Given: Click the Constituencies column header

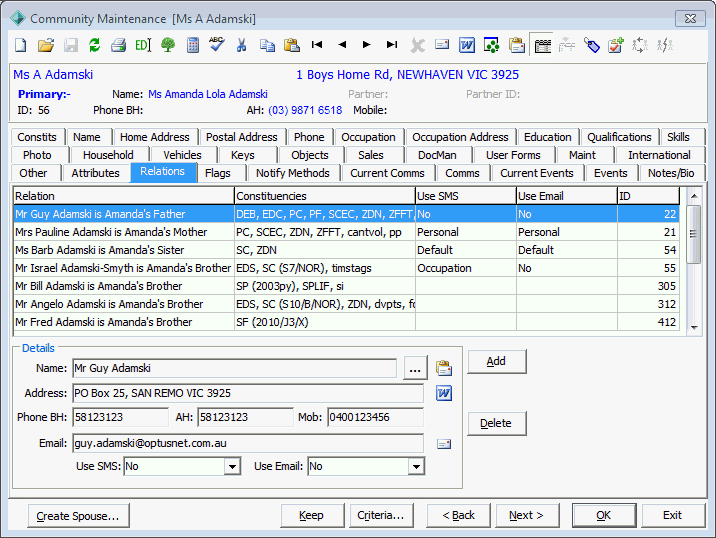Looking at the screenshot, I should (x=325, y=196).
